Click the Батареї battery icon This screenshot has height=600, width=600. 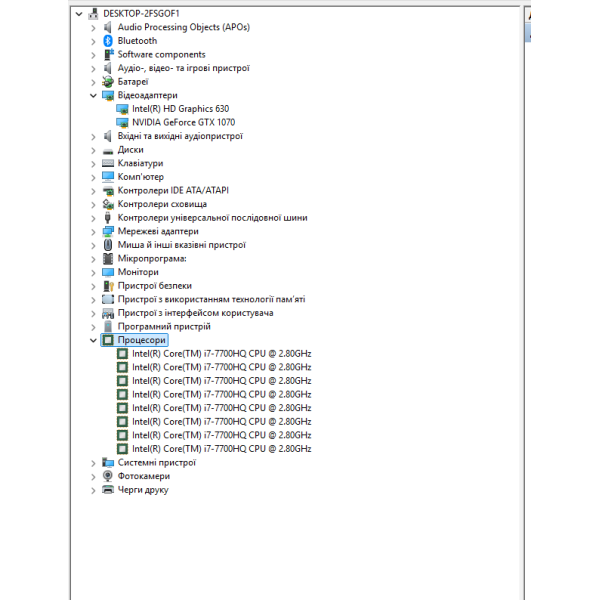coord(108,82)
